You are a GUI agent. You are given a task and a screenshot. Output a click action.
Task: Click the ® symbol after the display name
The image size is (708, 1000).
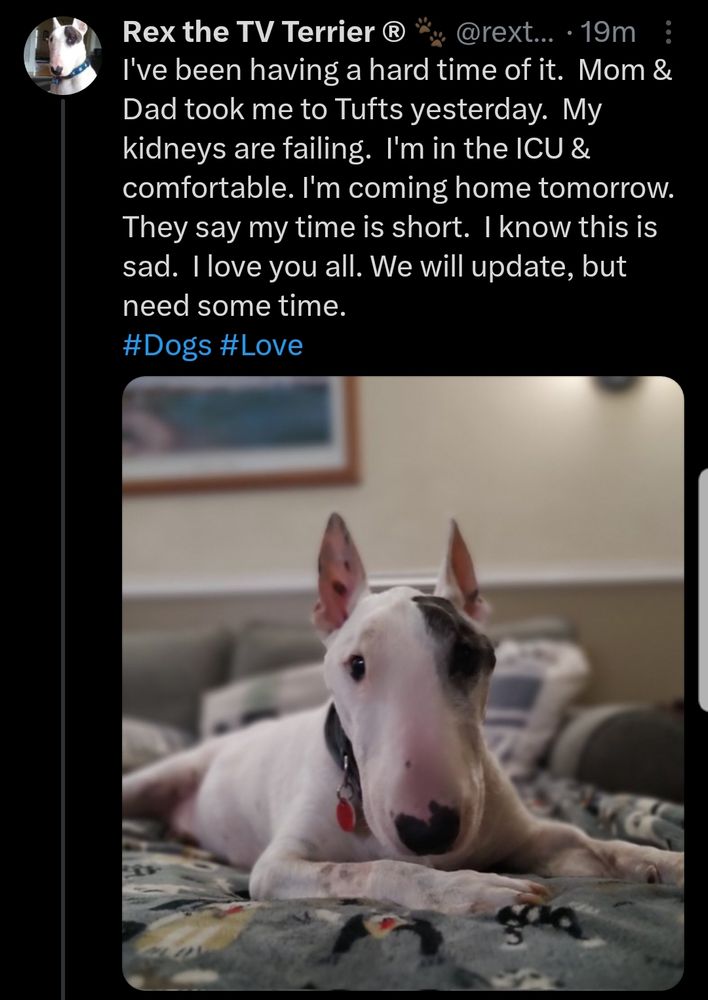tap(393, 32)
